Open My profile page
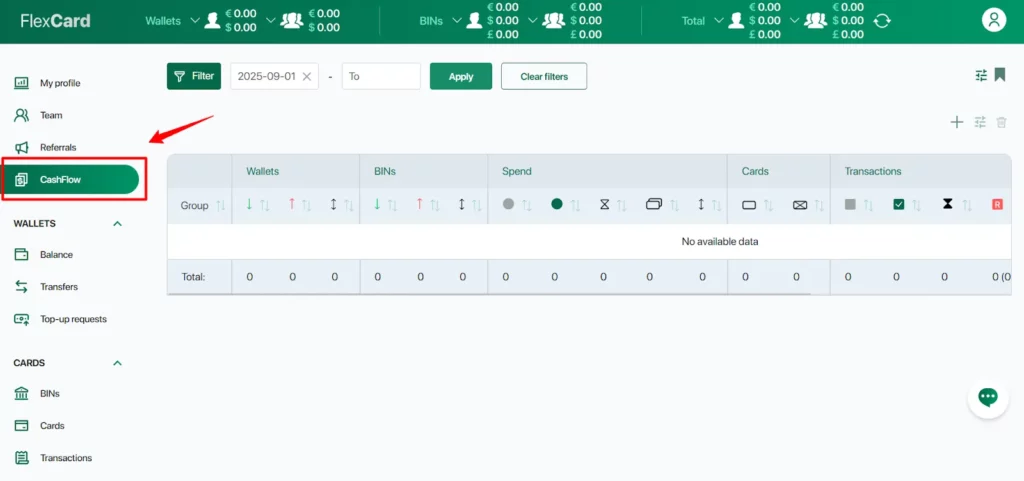1024x481 pixels. [60, 83]
